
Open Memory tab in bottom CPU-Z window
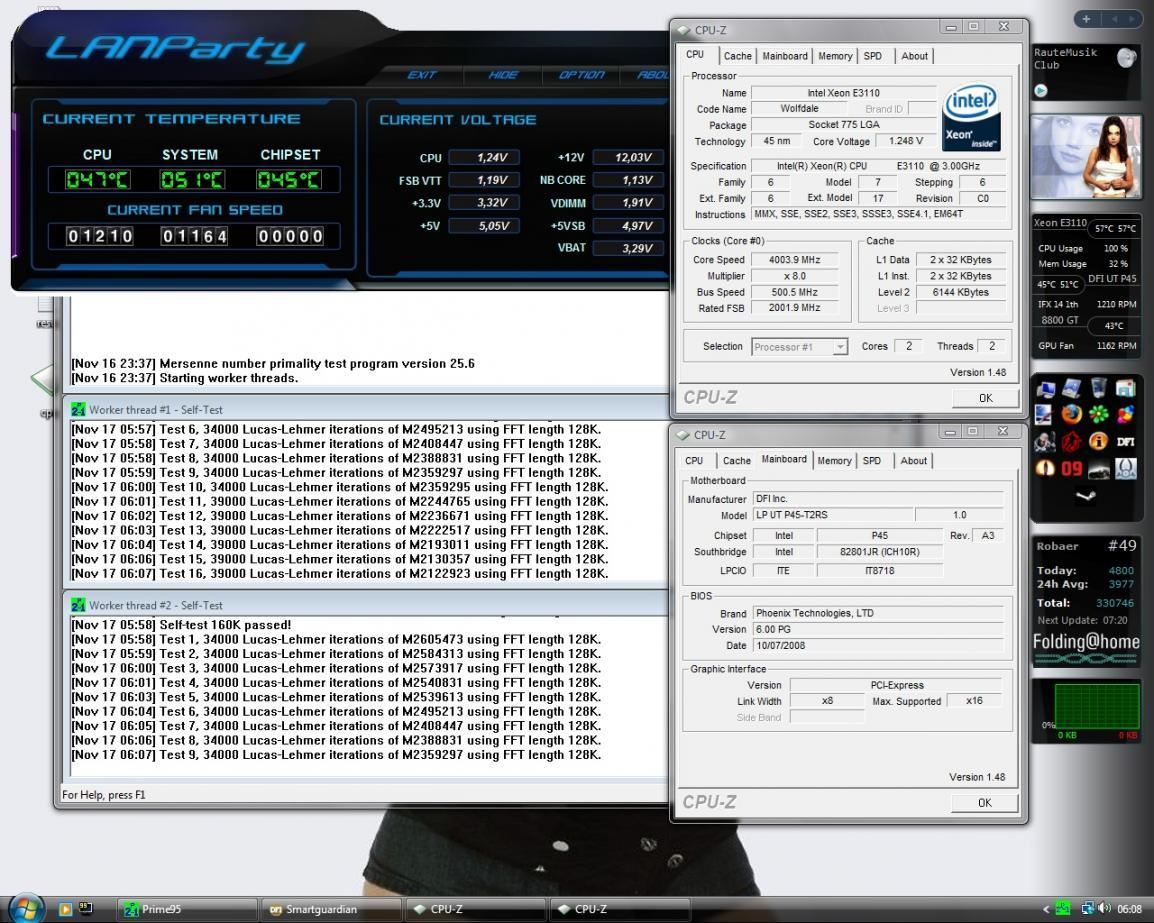click(x=834, y=461)
